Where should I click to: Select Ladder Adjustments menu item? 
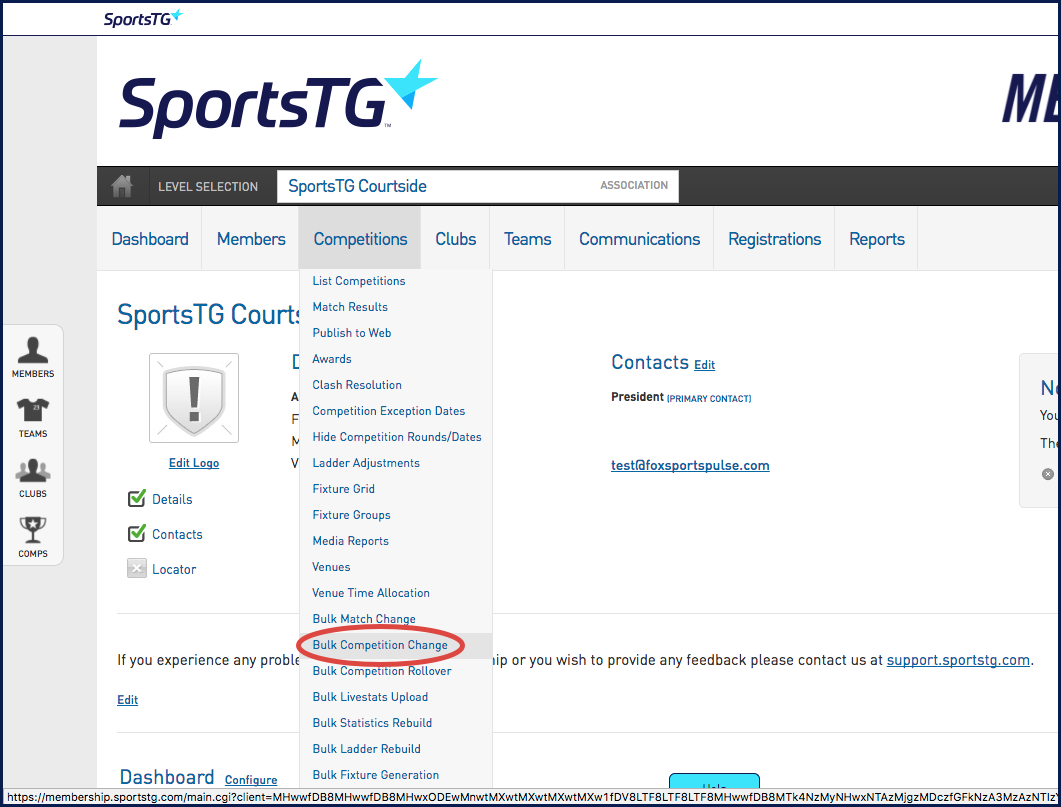pyautogui.click(x=366, y=463)
